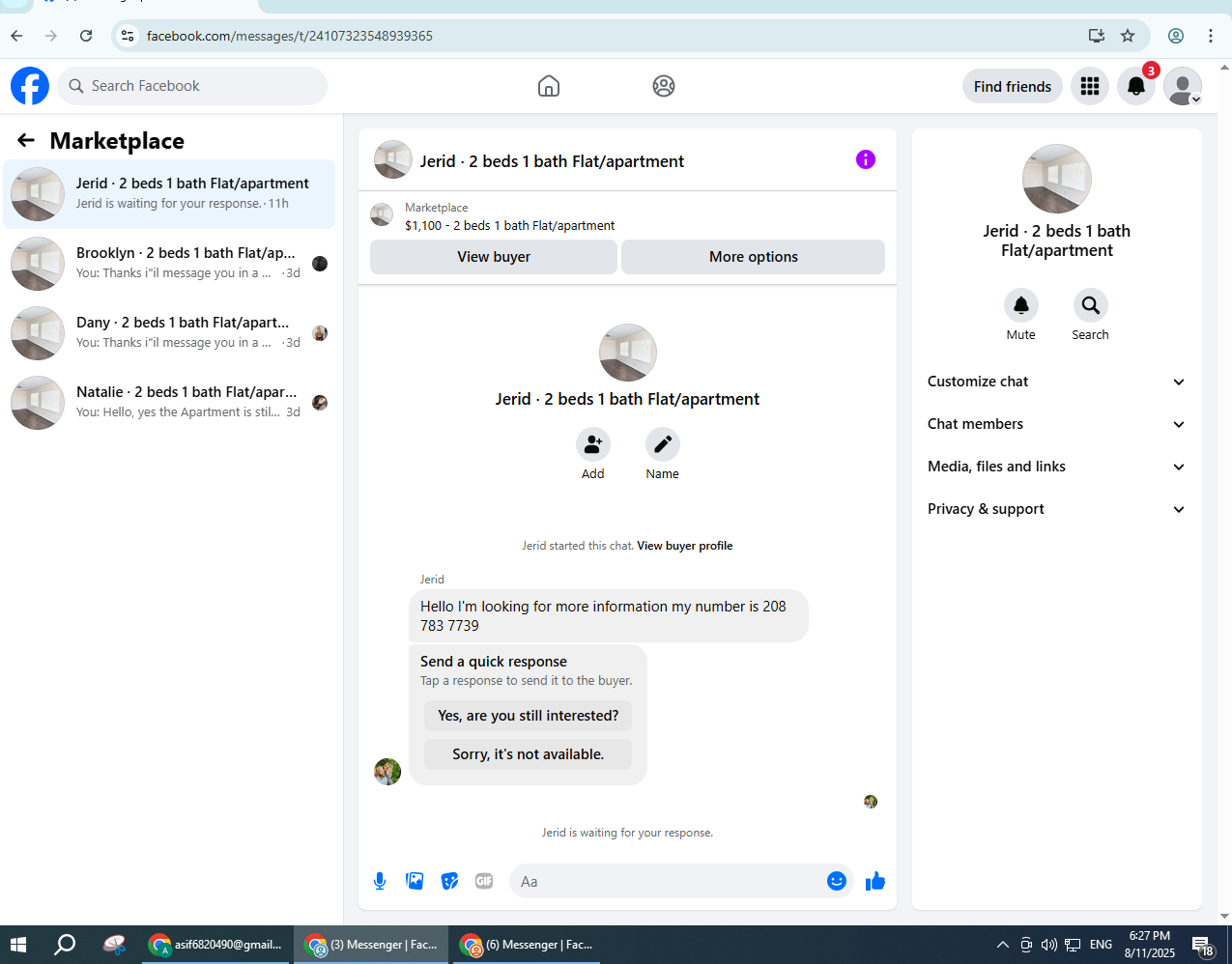Click Jerid's message about phone number
Screen dimensions: 1232x964
coord(609,616)
